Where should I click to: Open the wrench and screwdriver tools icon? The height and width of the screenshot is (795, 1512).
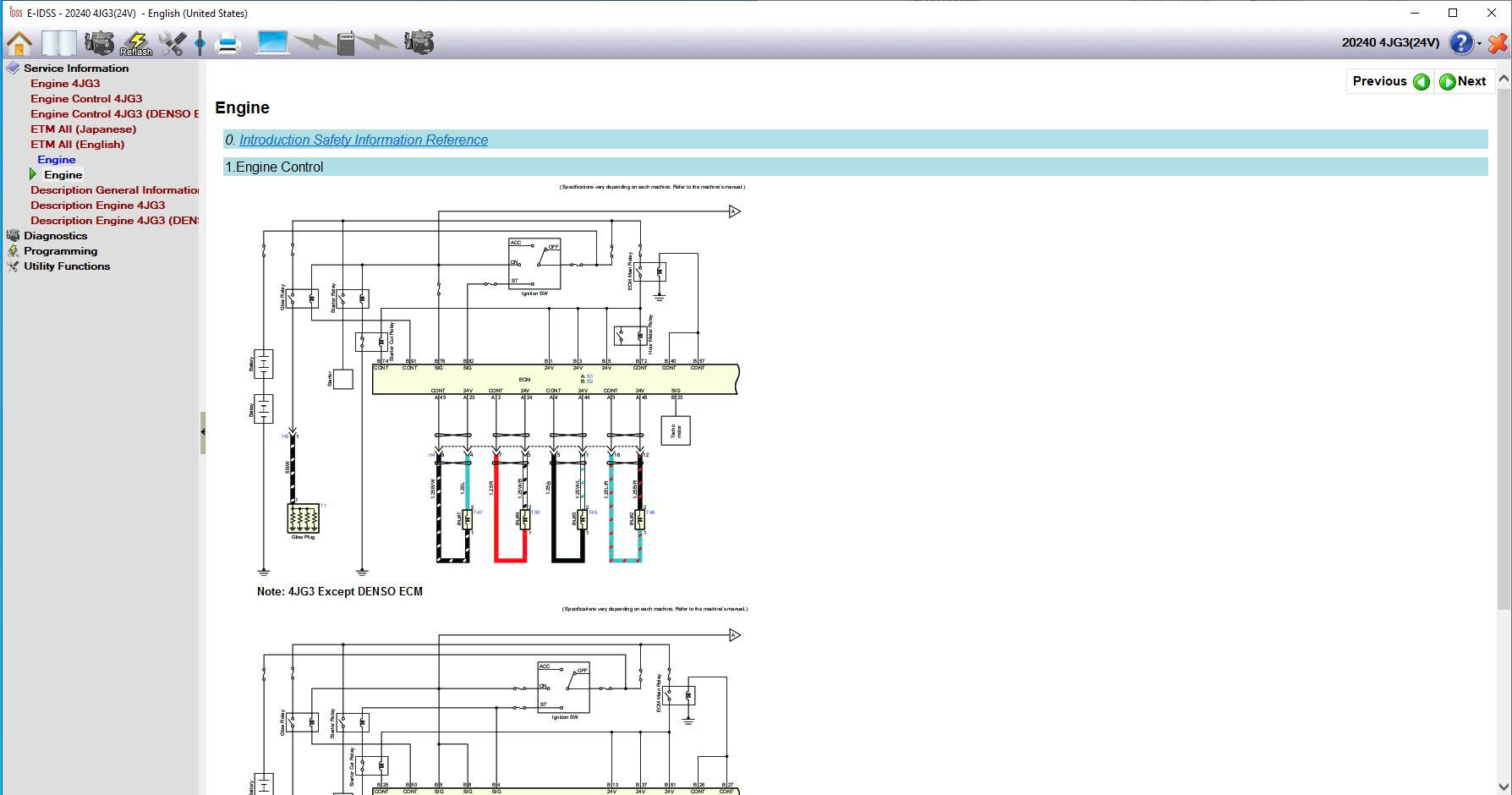coord(173,42)
